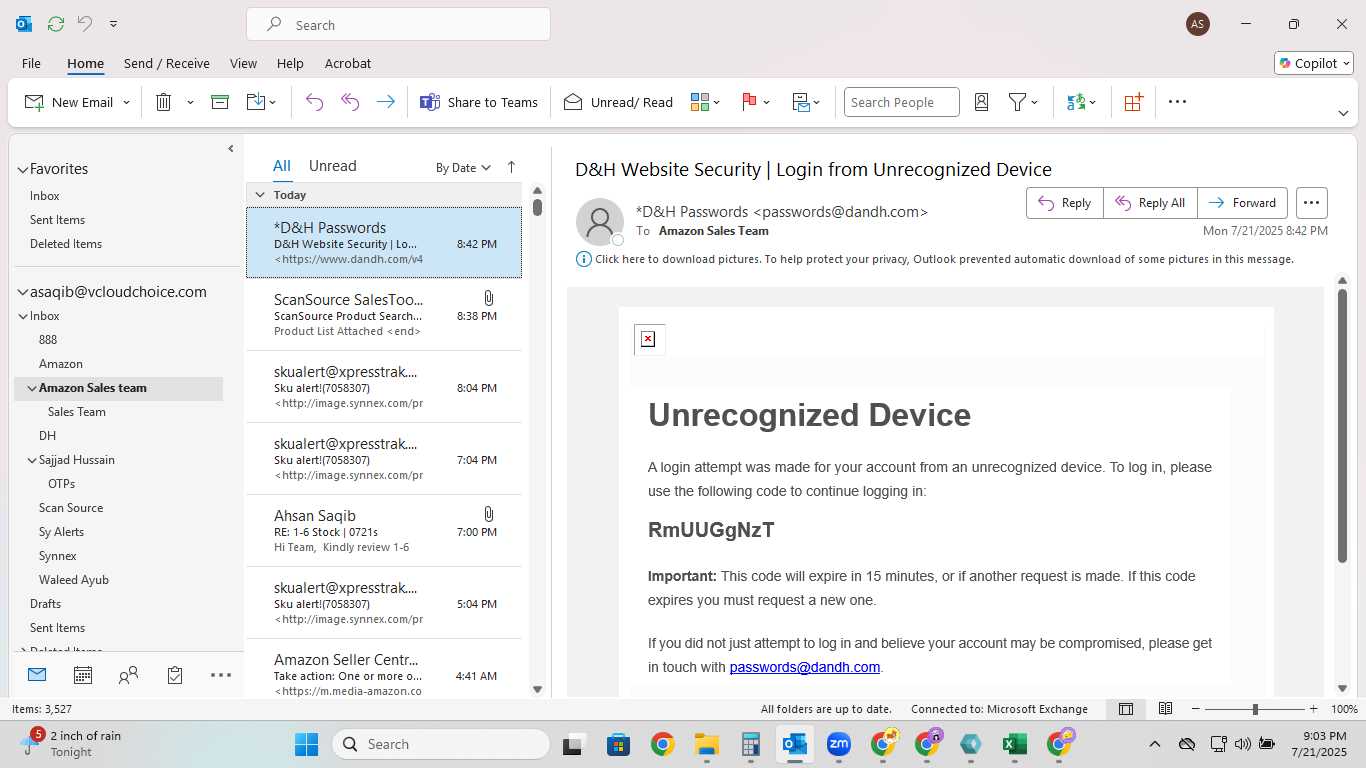Click Send/Receive All Folders sync icon
Image resolution: width=1366 pixels, height=768 pixels.
click(x=55, y=24)
